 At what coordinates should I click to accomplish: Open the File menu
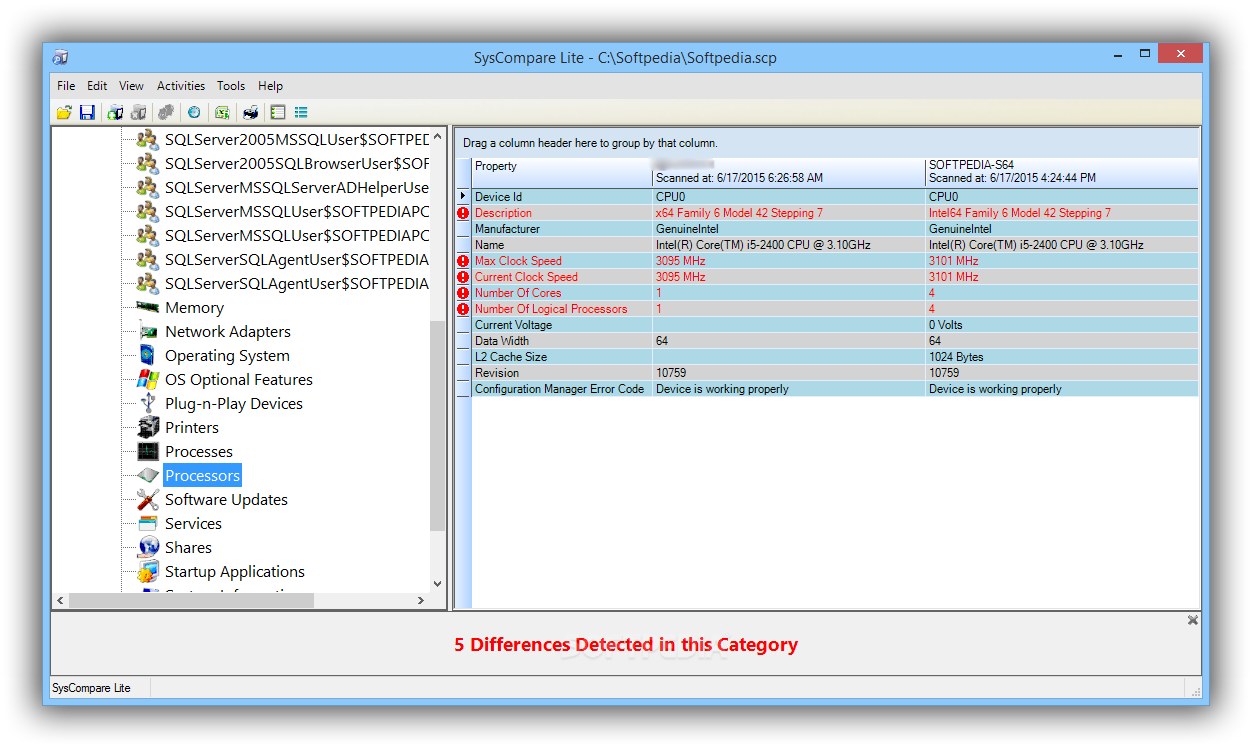point(66,86)
